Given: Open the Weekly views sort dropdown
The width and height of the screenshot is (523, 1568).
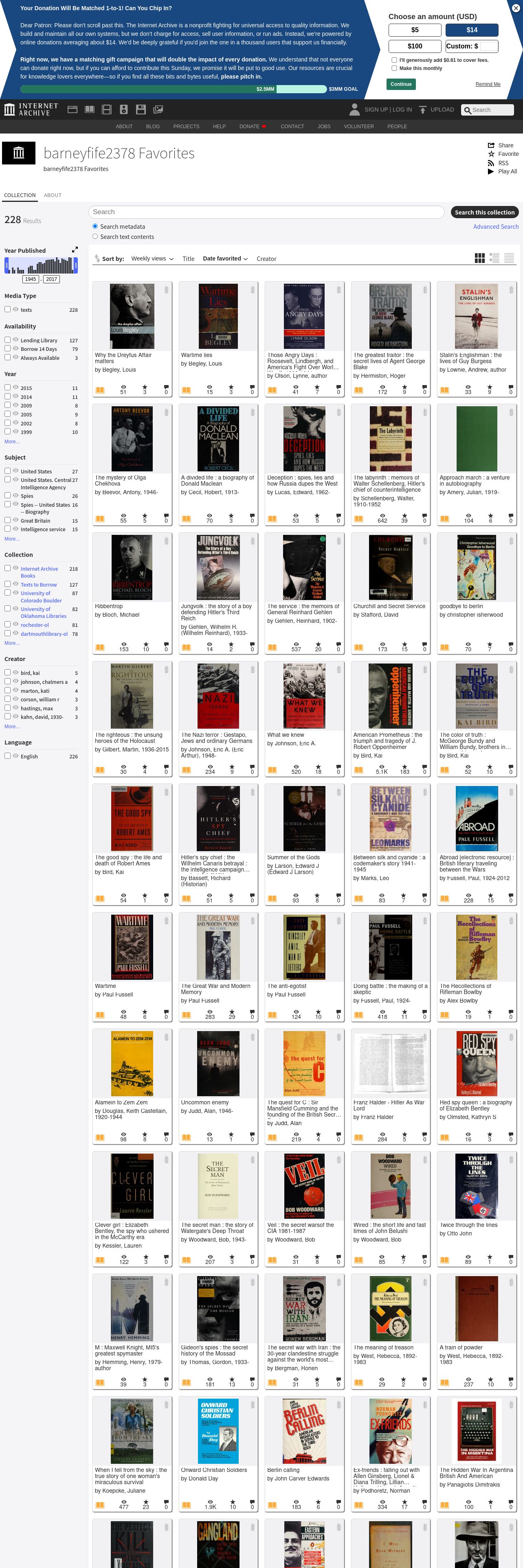Looking at the screenshot, I should coord(152,259).
